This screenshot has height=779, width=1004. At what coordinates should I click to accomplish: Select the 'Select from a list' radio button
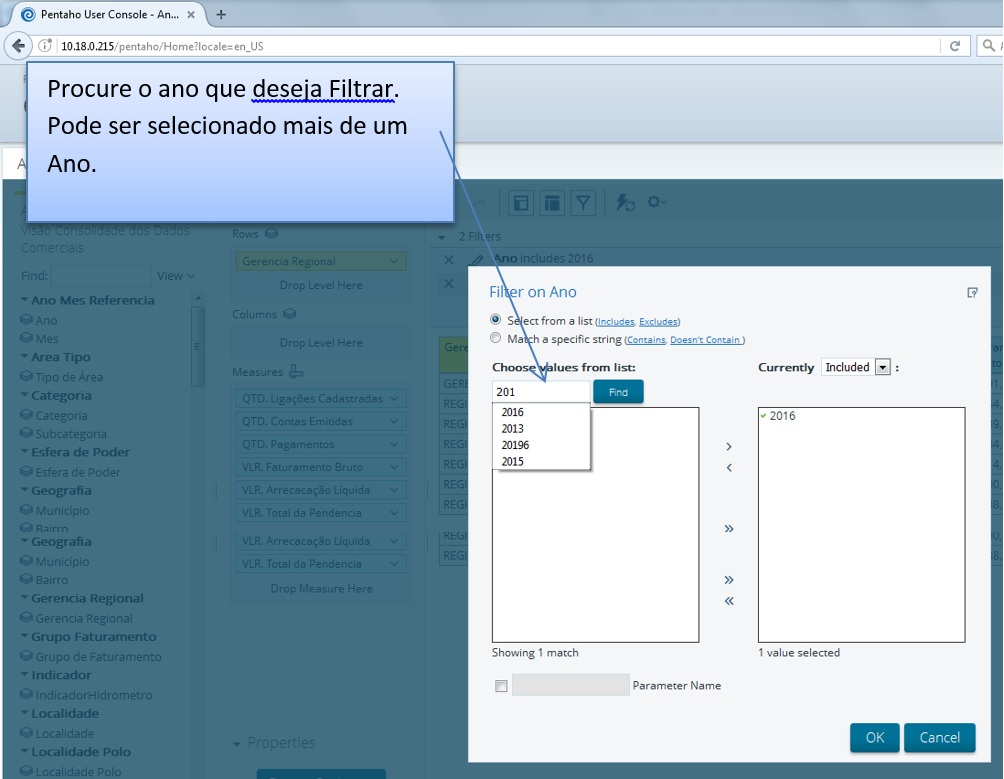(495, 321)
